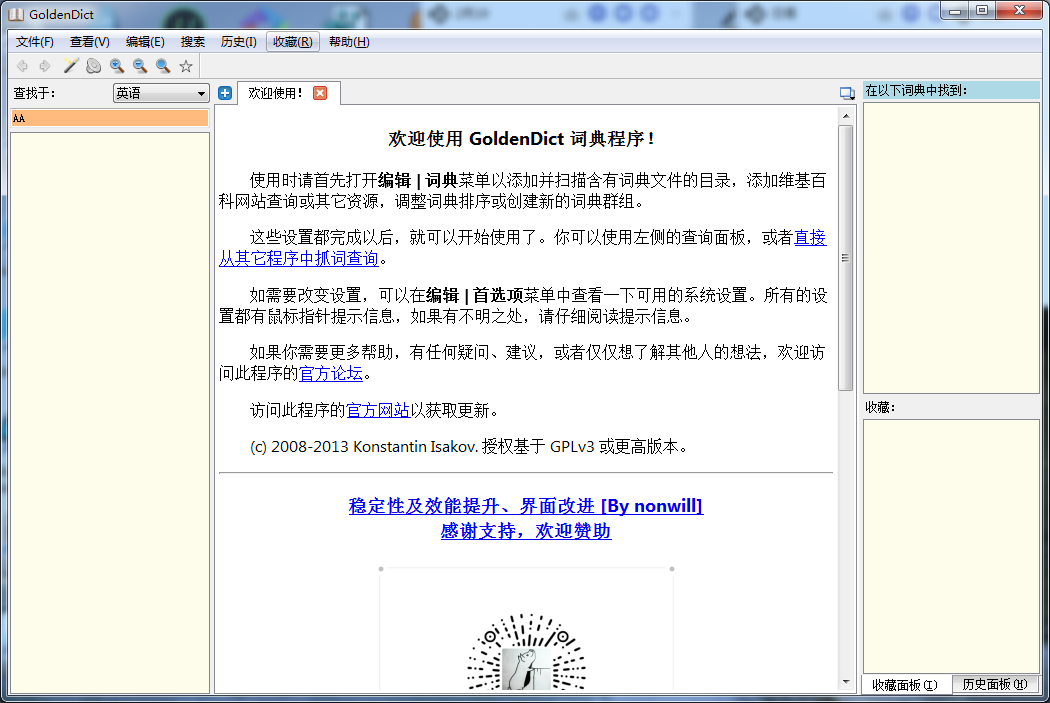Click the tab list icon right of the tab bar
Viewport: 1050px width, 703px height.
[x=847, y=94]
